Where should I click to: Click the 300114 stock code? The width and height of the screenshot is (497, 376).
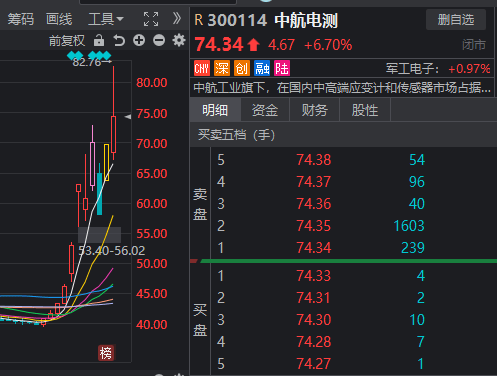click(x=237, y=20)
